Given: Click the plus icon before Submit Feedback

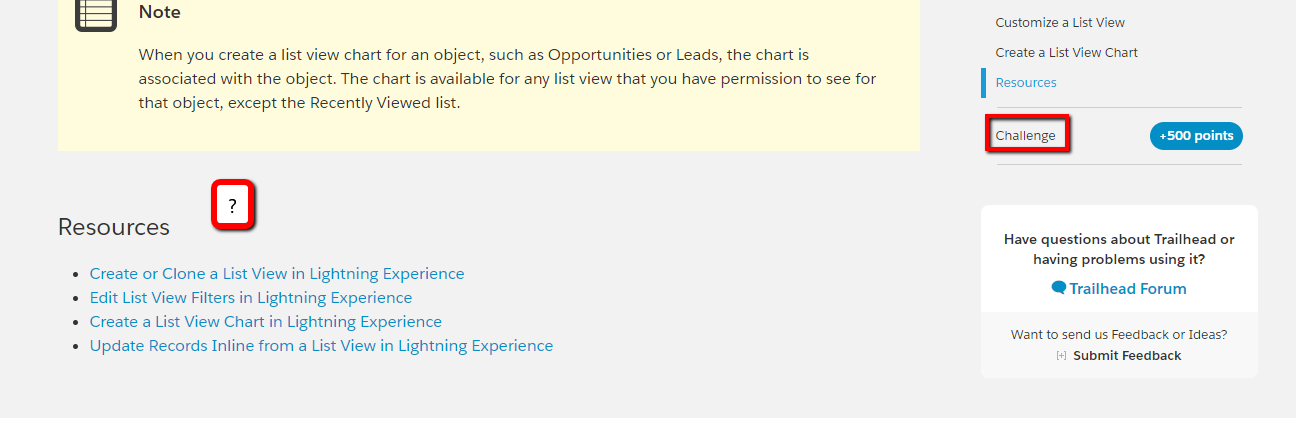Looking at the screenshot, I should [x=1061, y=356].
